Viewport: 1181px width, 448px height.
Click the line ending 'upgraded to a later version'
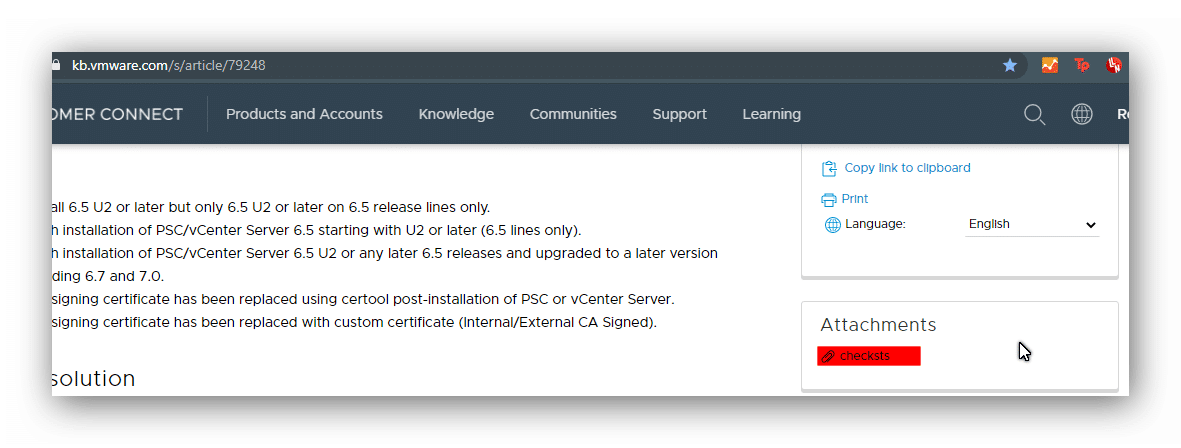pos(385,253)
